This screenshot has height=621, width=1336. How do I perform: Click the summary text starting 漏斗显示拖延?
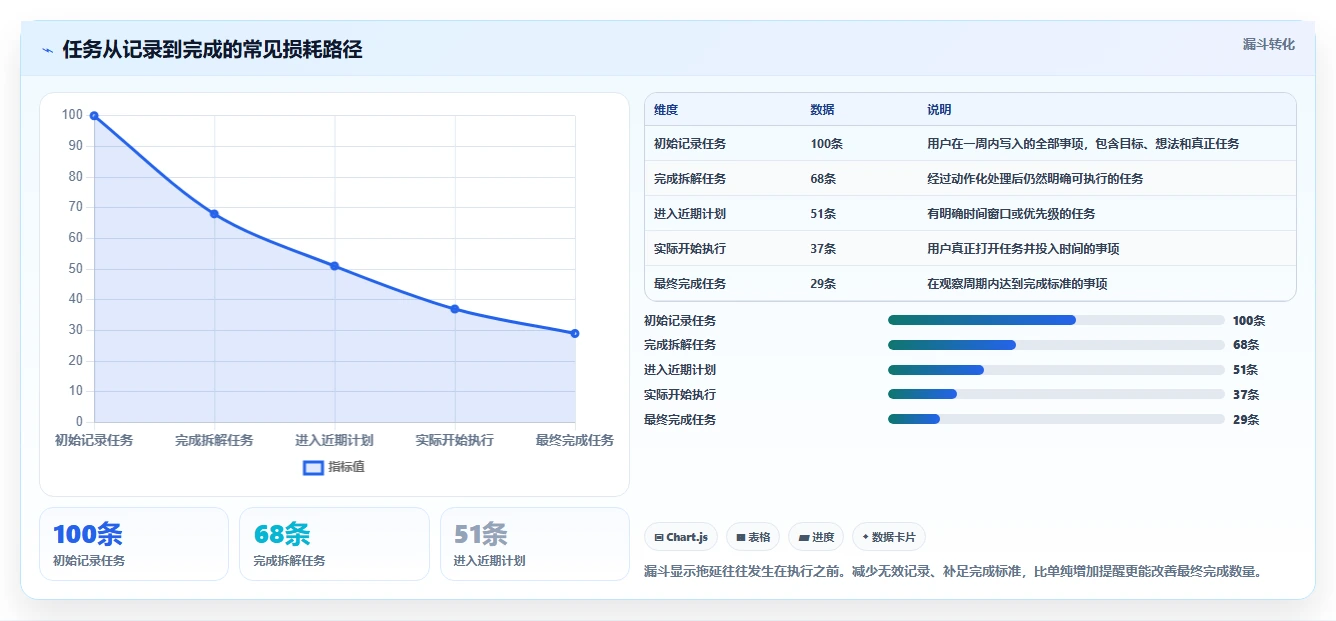[954, 572]
